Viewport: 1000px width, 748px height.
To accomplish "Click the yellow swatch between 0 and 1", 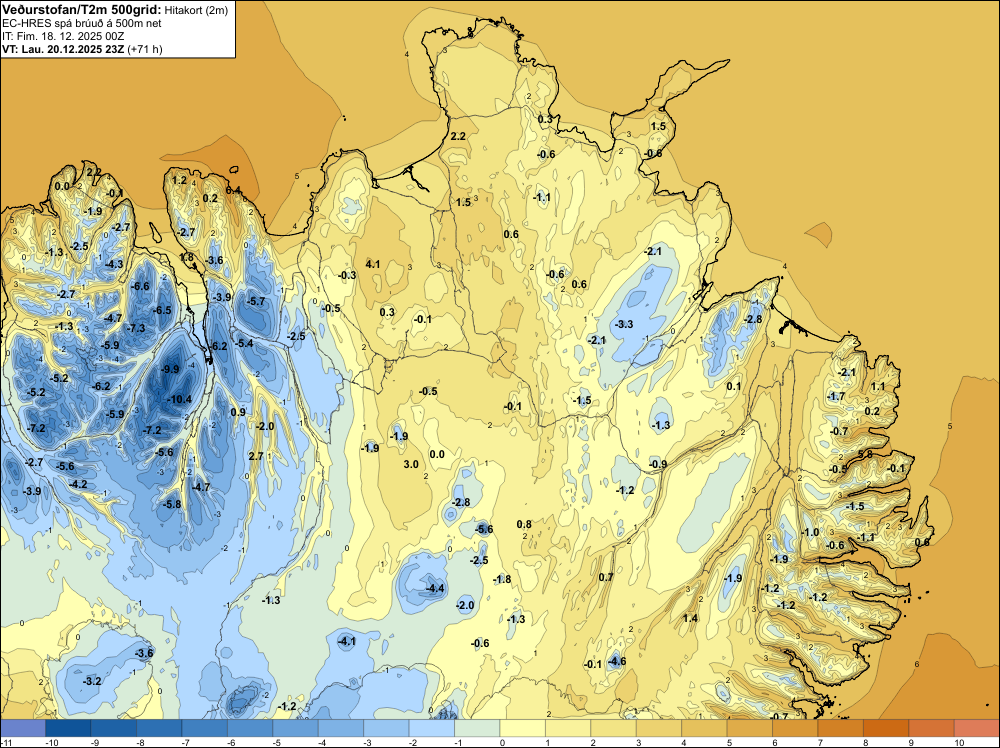I will click(x=522, y=728).
